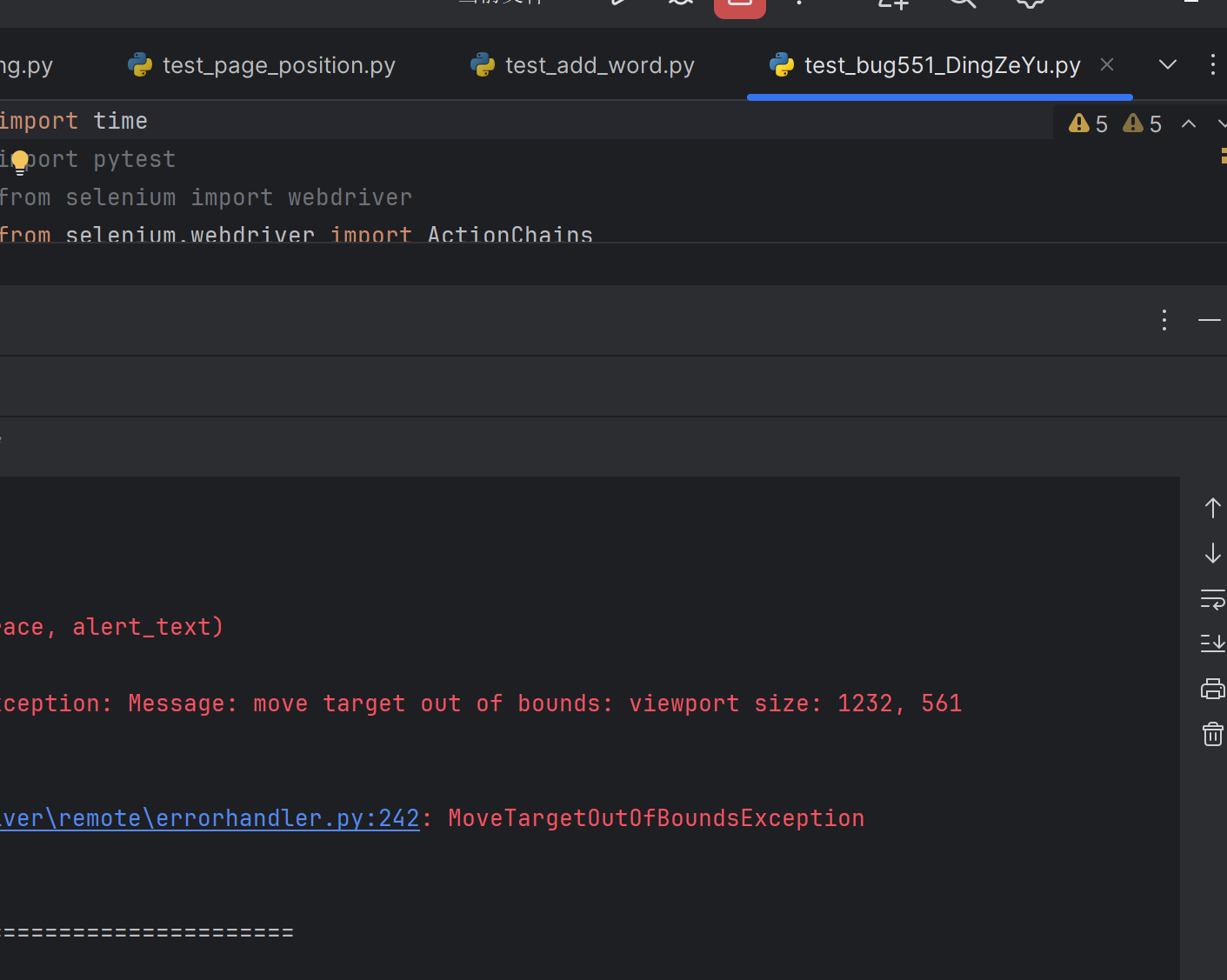Open the hidden editor tabs dropdown chevron
The width and height of the screenshot is (1227, 980).
[x=1168, y=65]
